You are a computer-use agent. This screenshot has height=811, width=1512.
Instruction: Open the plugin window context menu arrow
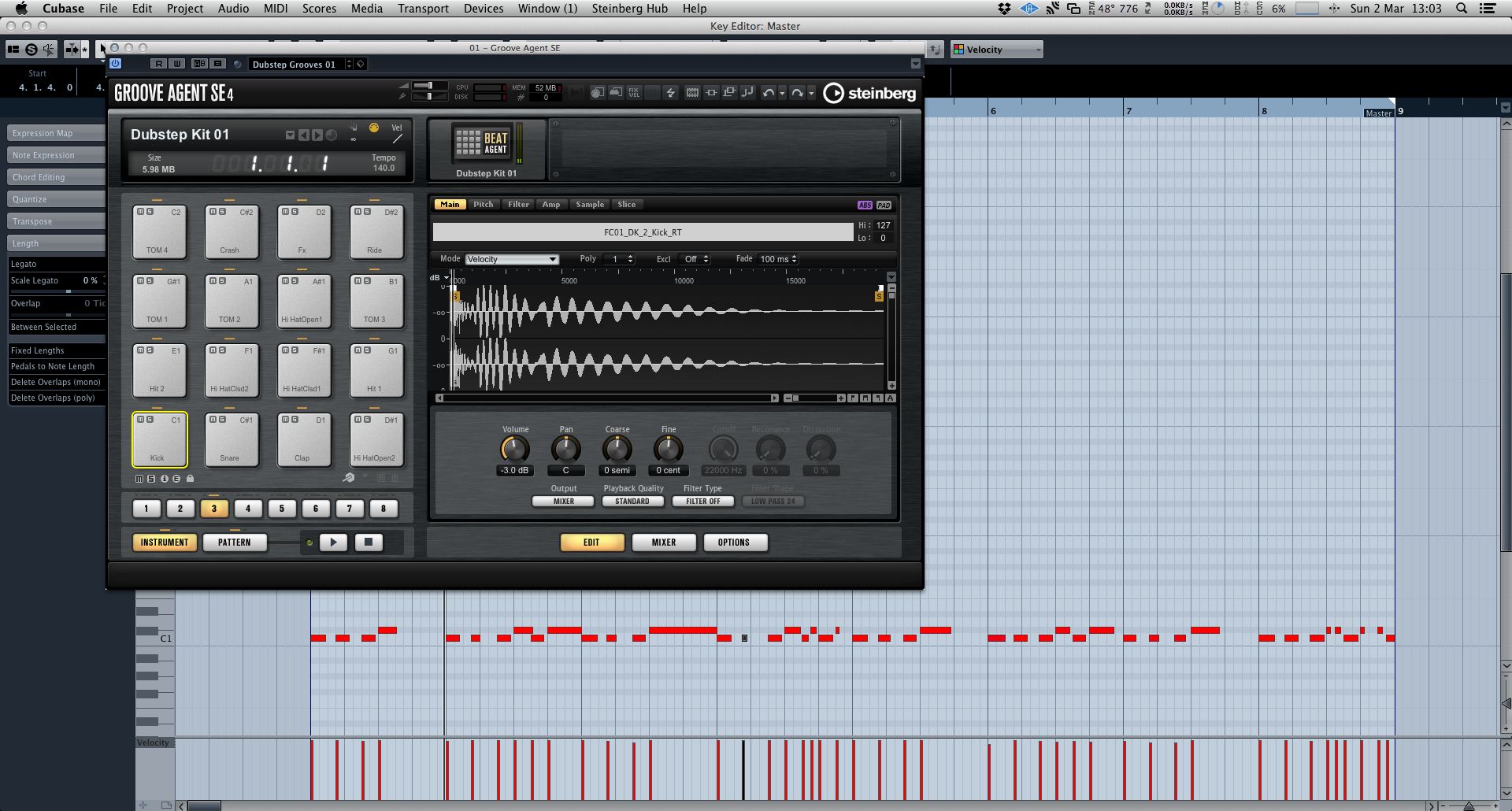point(915,64)
